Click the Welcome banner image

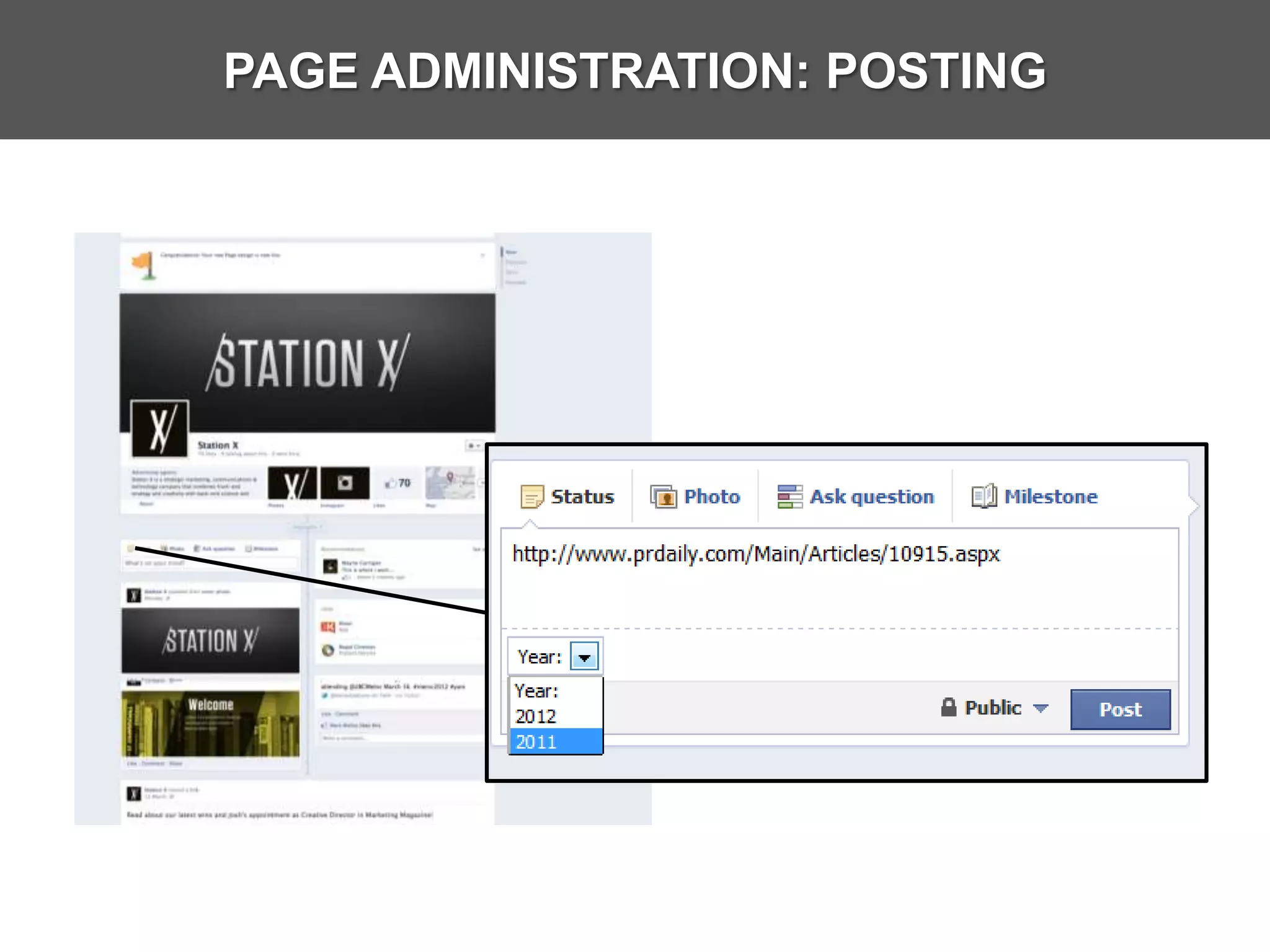[210, 723]
